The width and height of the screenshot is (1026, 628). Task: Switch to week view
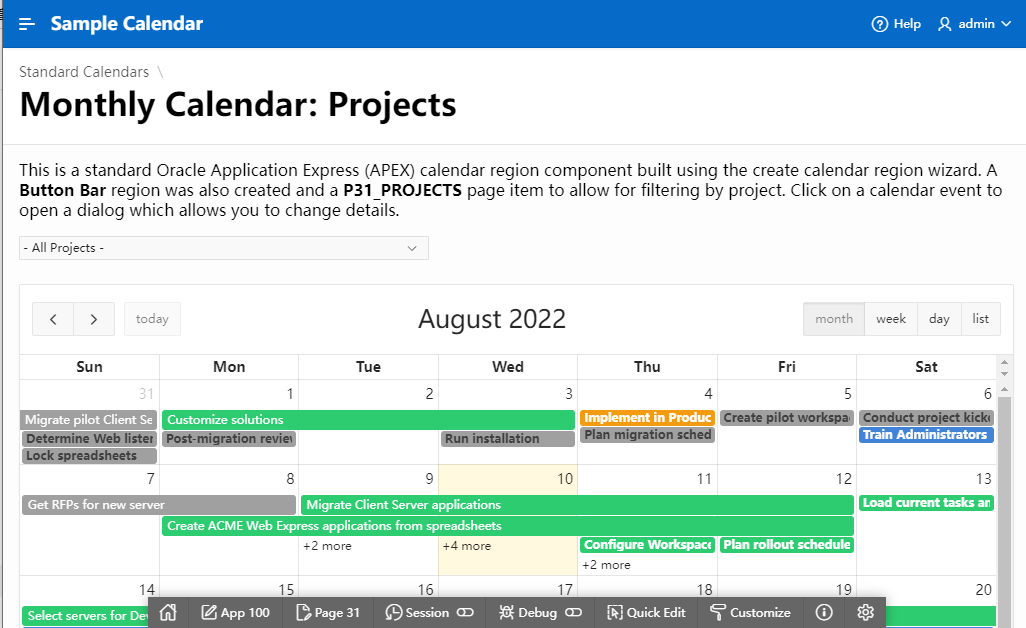point(890,319)
